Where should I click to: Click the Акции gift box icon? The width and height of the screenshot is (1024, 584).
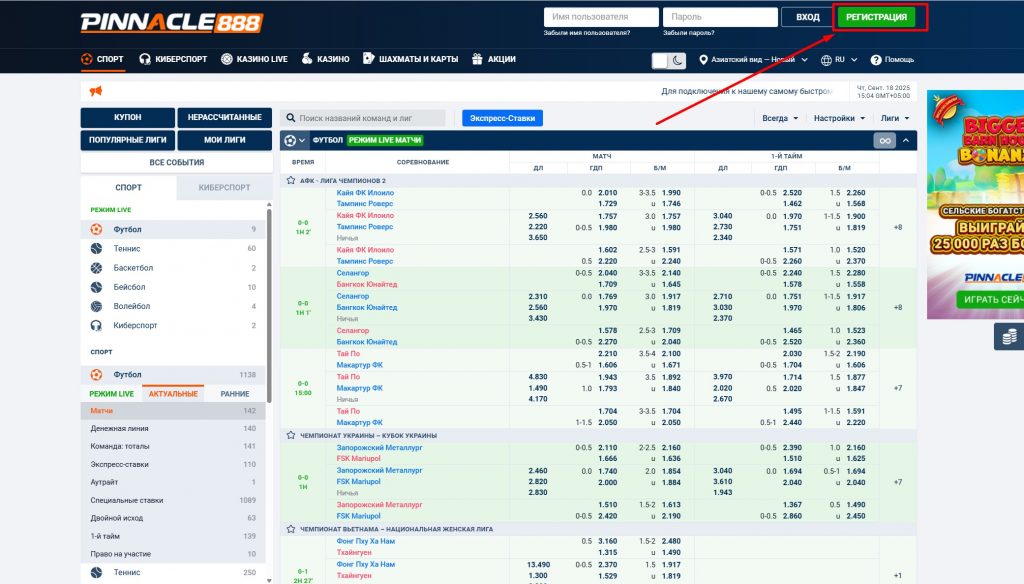pos(477,59)
